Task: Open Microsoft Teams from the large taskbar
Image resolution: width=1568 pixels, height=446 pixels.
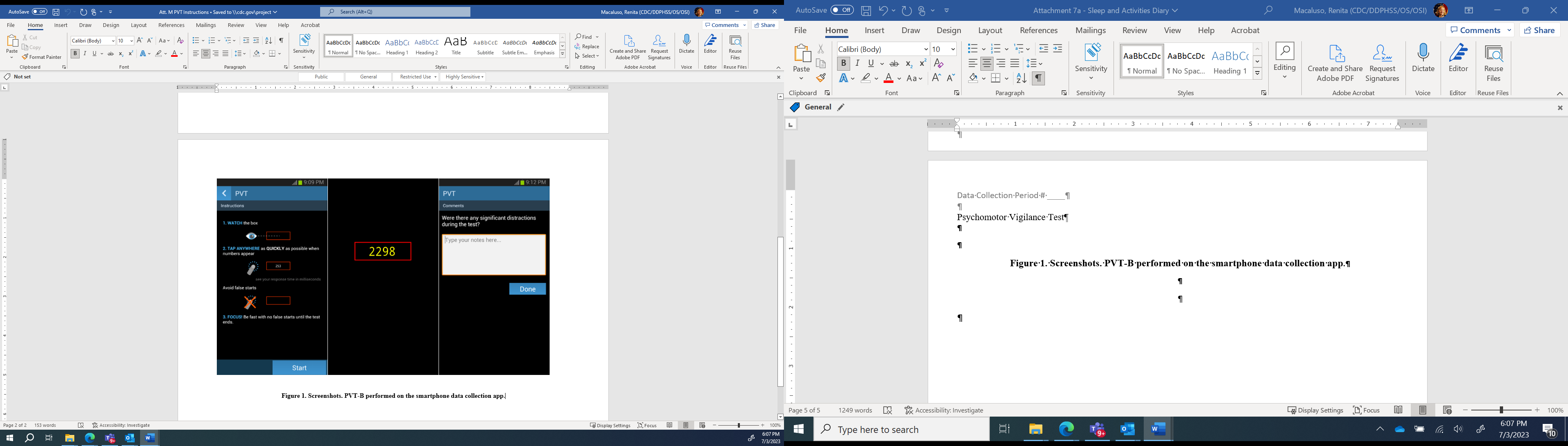Action: tap(1097, 430)
